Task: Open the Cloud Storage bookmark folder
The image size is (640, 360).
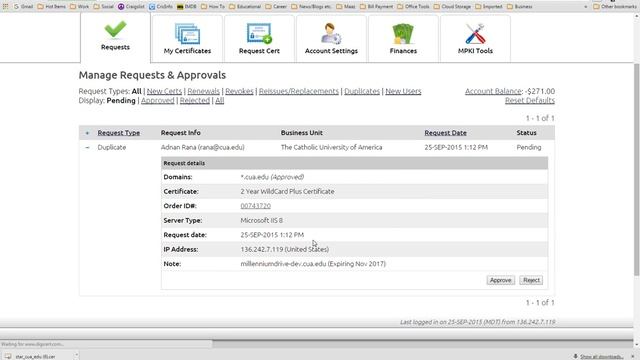Action: (x=452, y=7)
